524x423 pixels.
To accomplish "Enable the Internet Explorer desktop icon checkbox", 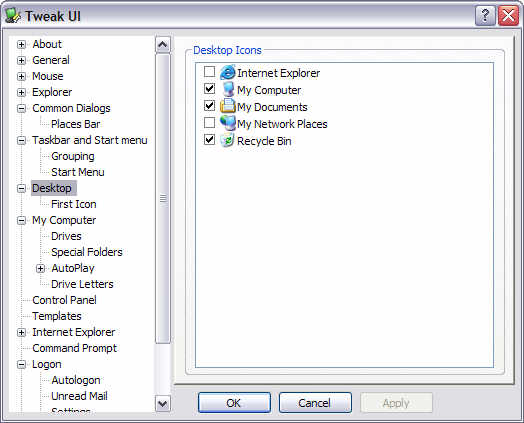I will pos(210,71).
